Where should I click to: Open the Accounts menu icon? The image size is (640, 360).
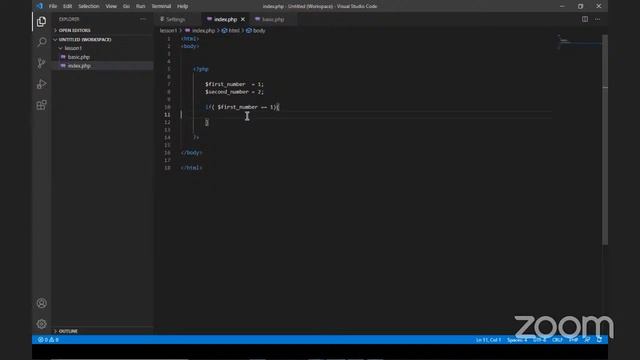point(41,303)
